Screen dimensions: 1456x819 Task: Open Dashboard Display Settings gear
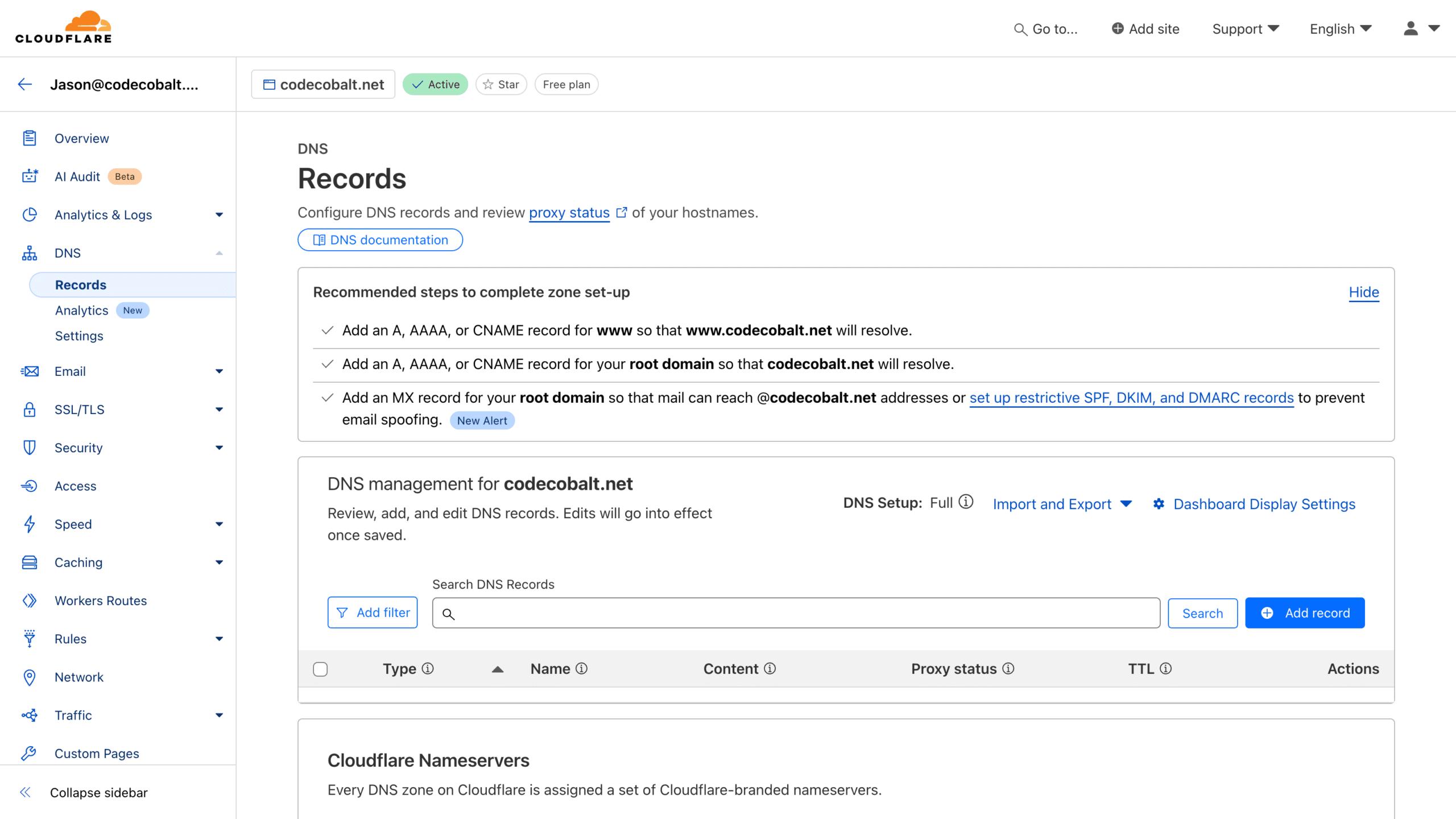click(x=1159, y=504)
